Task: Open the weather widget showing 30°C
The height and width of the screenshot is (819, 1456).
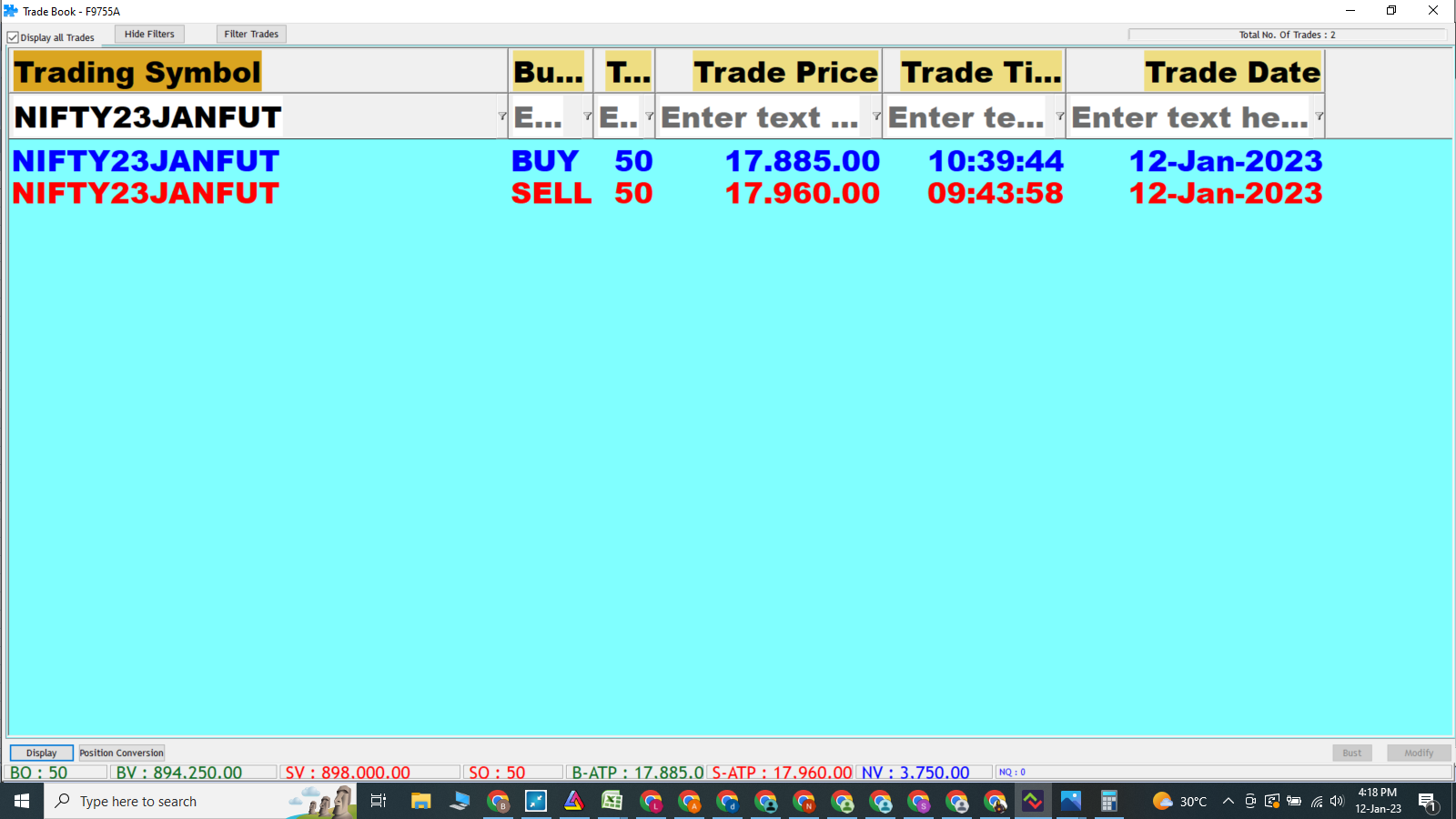Action: 1179,801
